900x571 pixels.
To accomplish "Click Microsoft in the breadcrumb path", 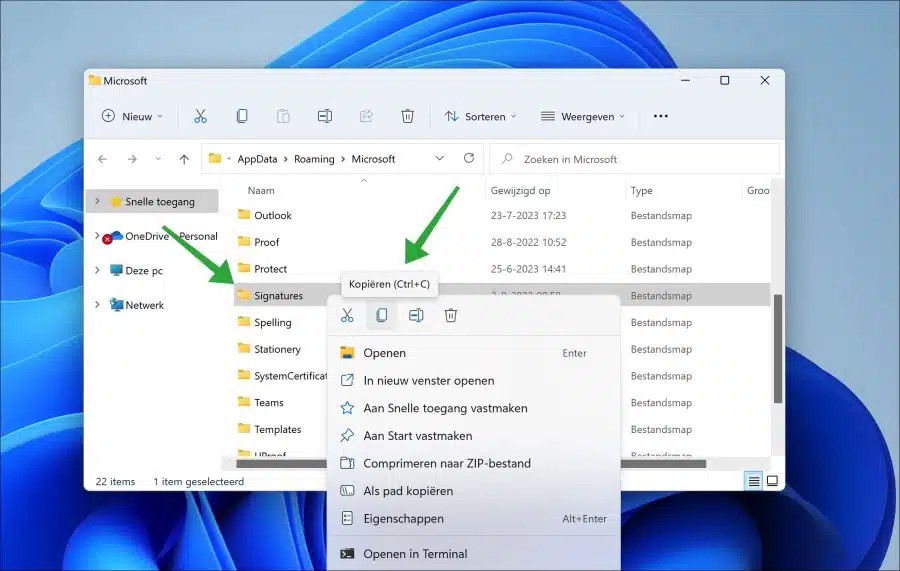I will pyautogui.click(x=373, y=159).
